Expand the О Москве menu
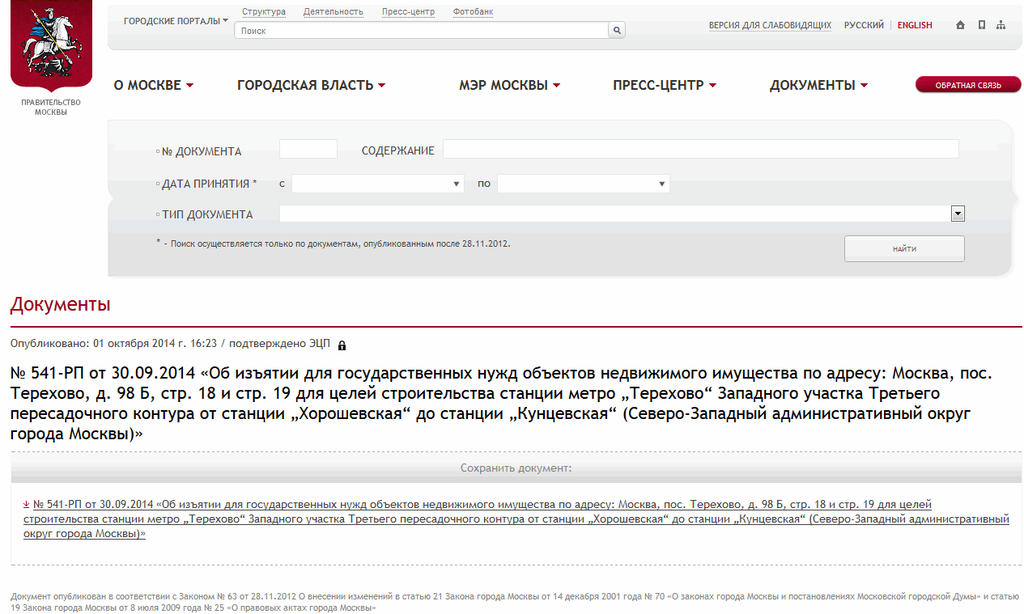1024x614 pixels. [x=153, y=86]
